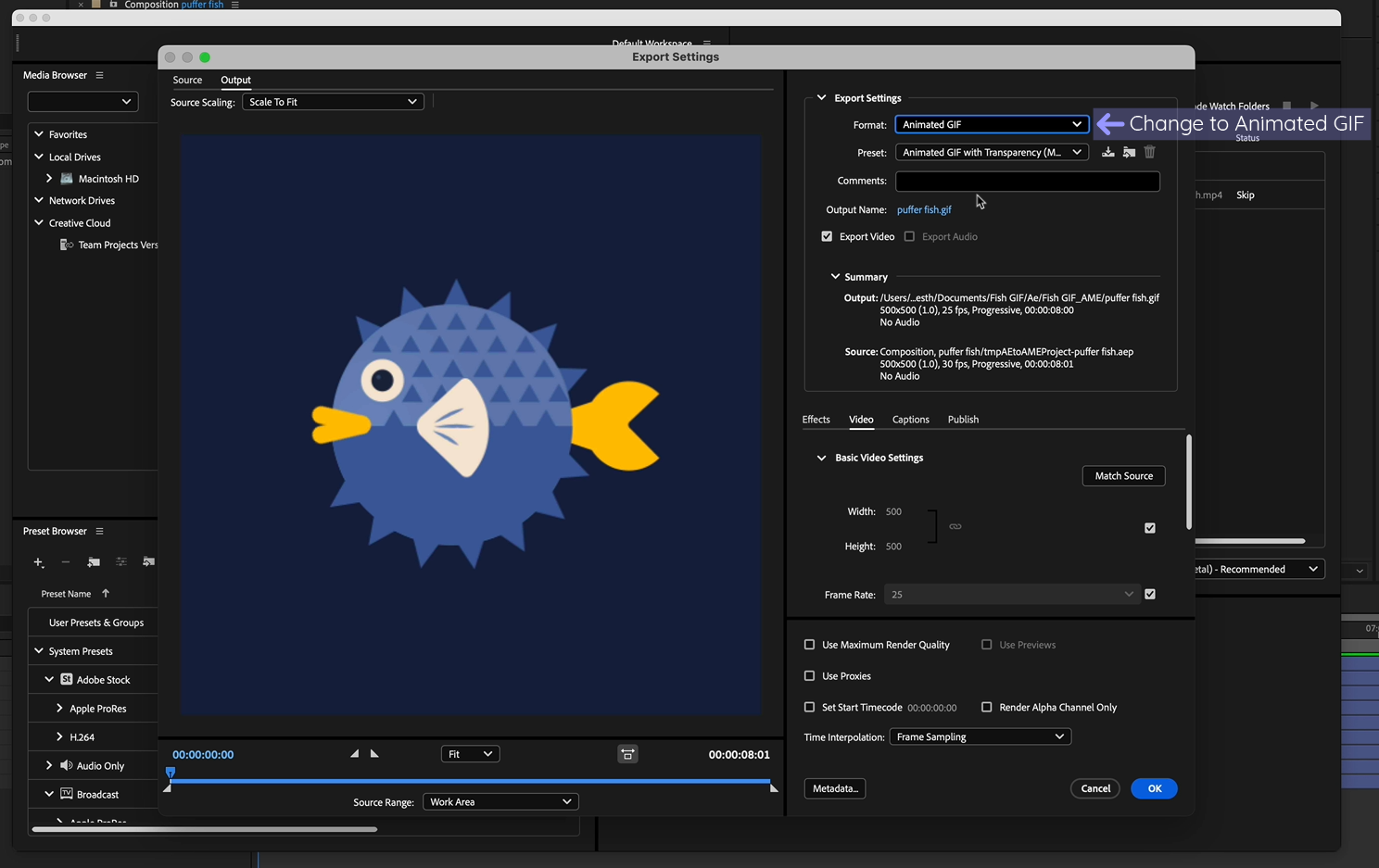The height and width of the screenshot is (868, 1379).
Task: Open the Source Range dropdown
Action: pyautogui.click(x=500, y=801)
